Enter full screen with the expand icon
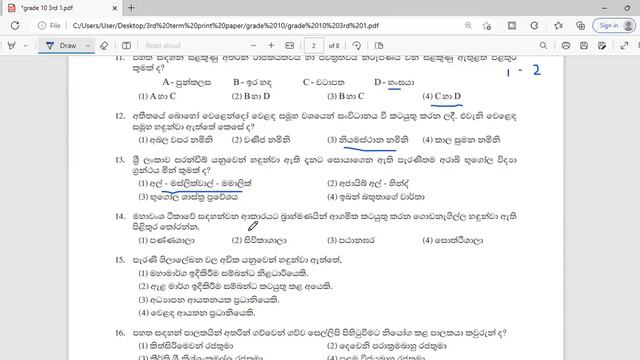640x360 pixels. coord(624,46)
